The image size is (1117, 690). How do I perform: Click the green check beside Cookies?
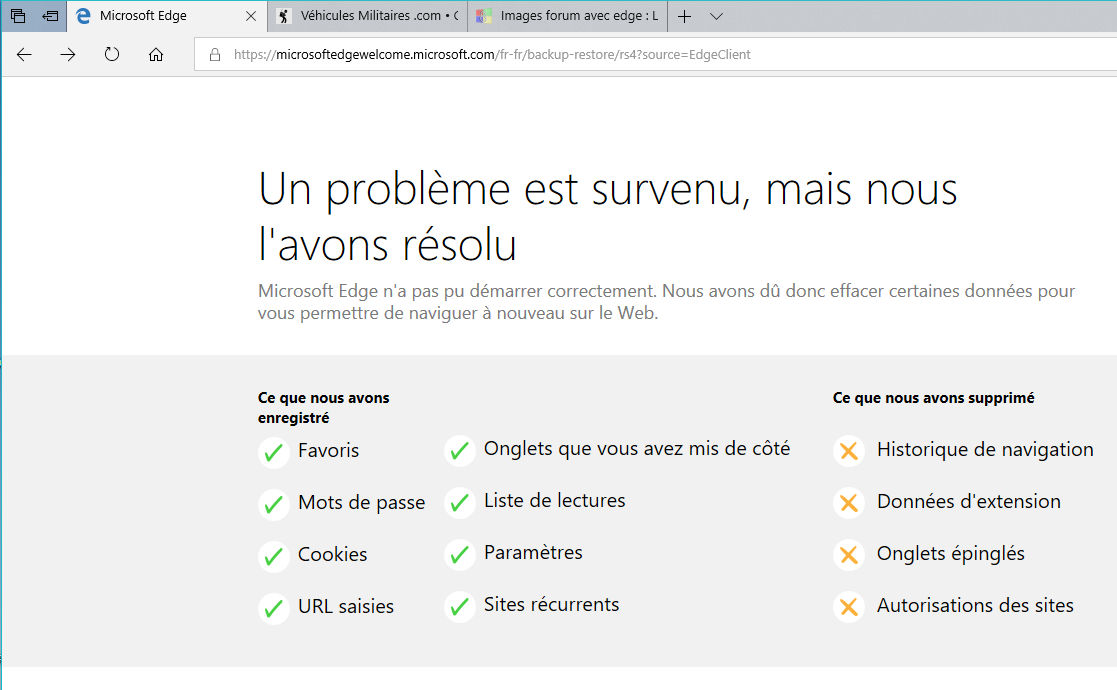[x=274, y=555]
